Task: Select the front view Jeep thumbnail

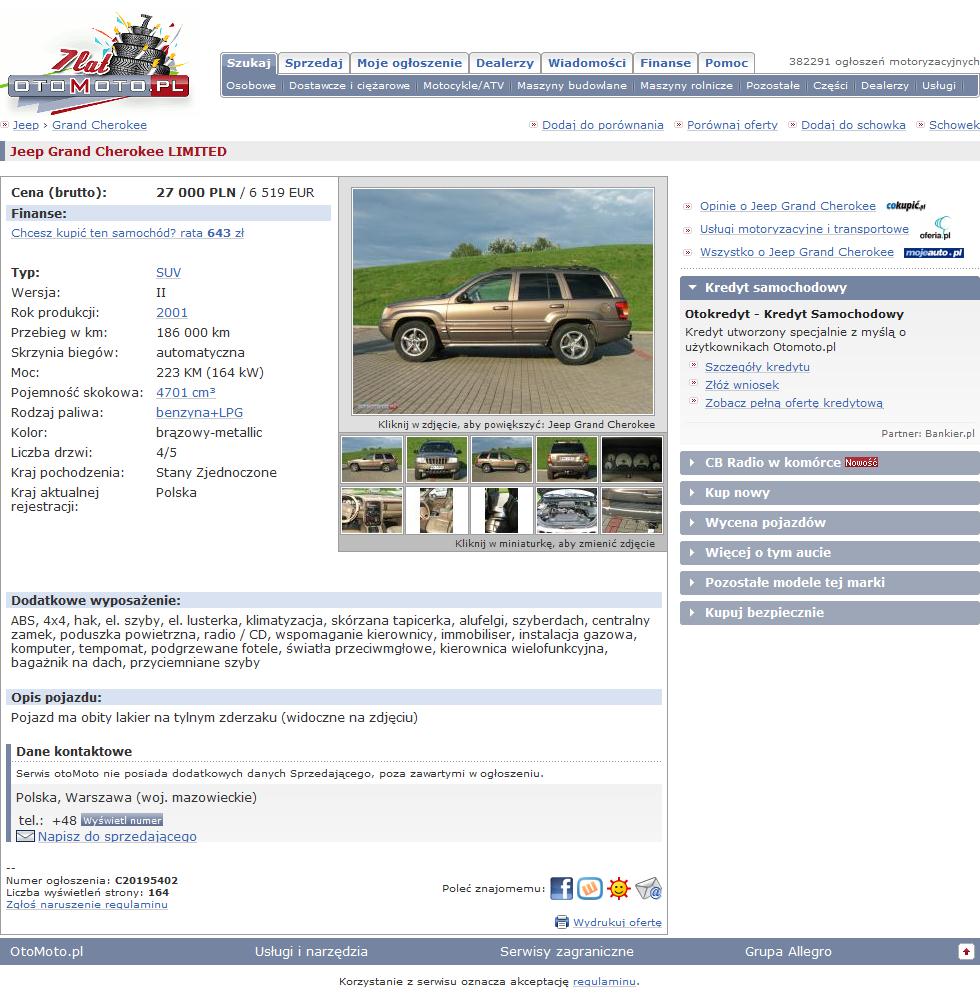Action: pyautogui.click(x=437, y=459)
